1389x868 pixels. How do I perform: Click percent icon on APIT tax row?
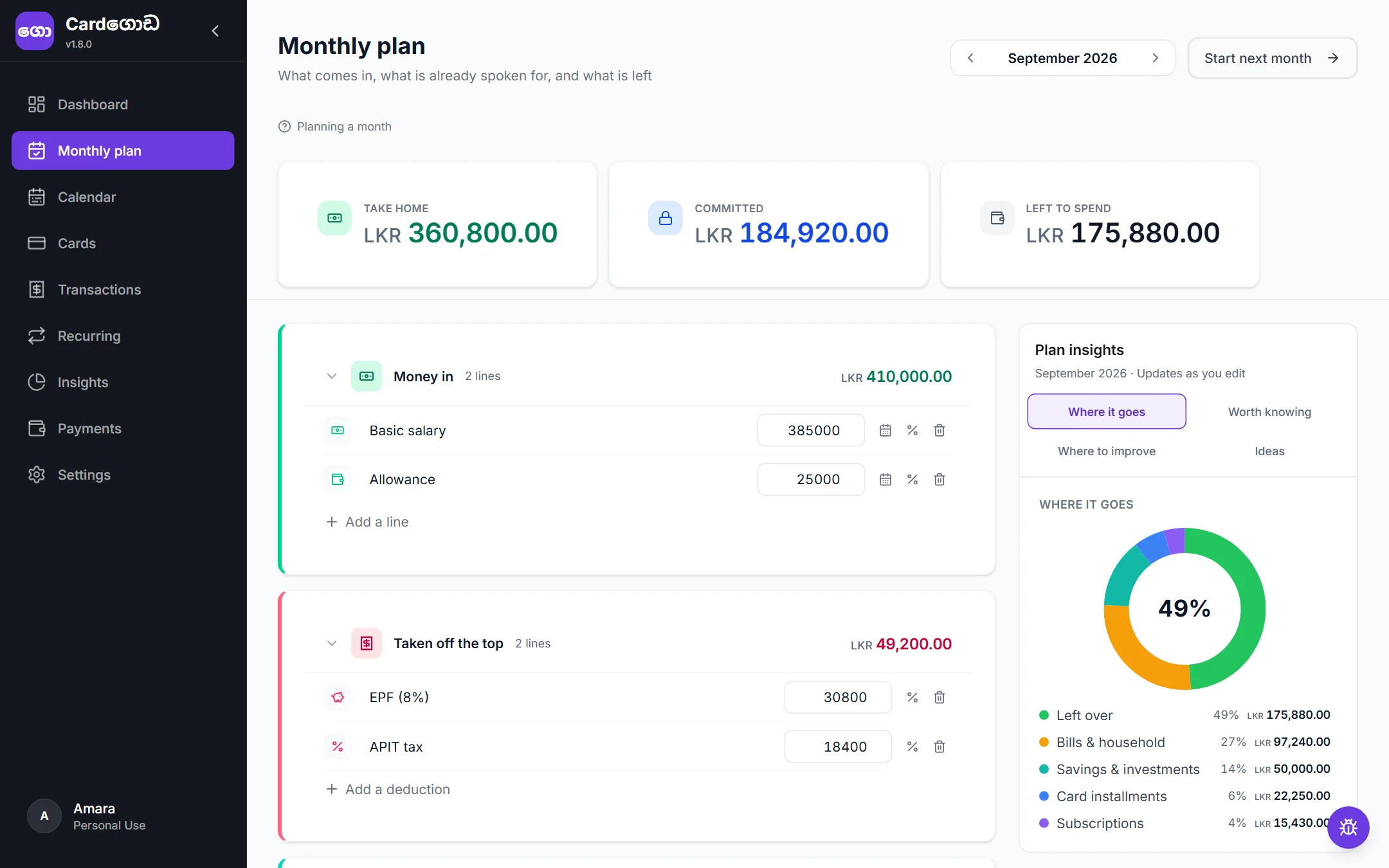coord(912,746)
